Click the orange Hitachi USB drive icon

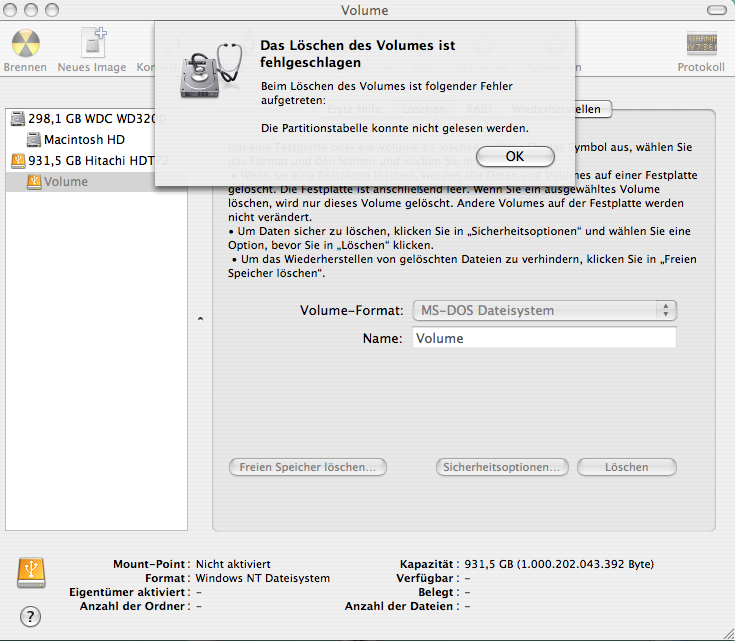(x=18, y=161)
